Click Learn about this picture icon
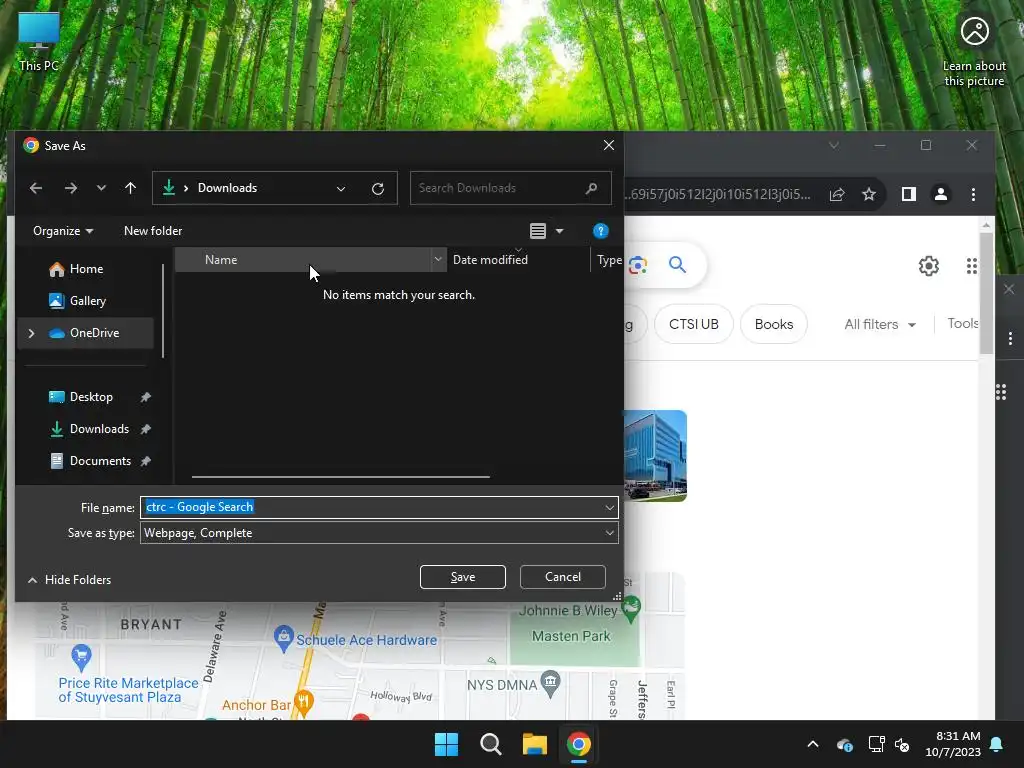Image resolution: width=1024 pixels, height=768 pixels. [974, 51]
